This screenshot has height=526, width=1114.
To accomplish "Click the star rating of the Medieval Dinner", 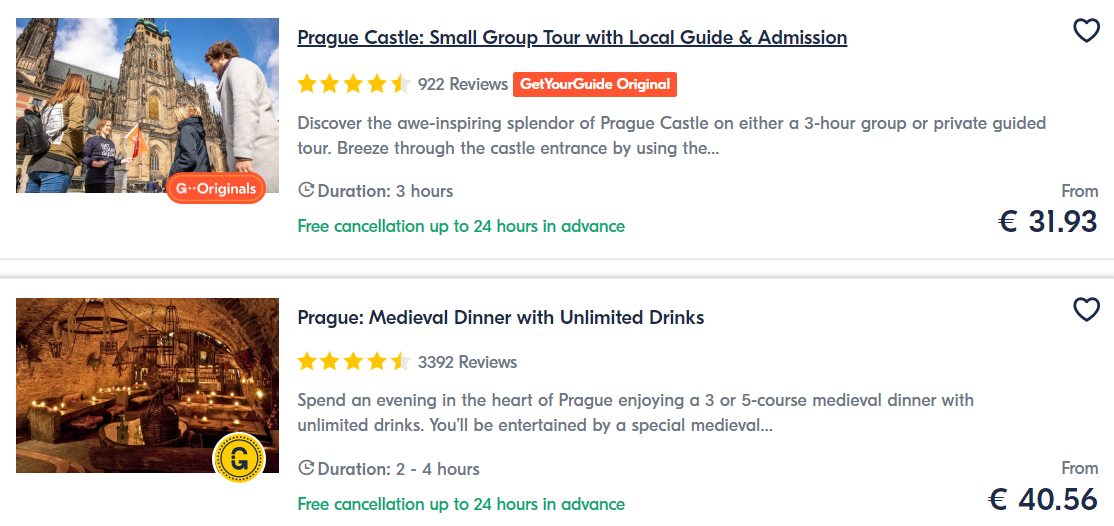I will click(x=354, y=362).
